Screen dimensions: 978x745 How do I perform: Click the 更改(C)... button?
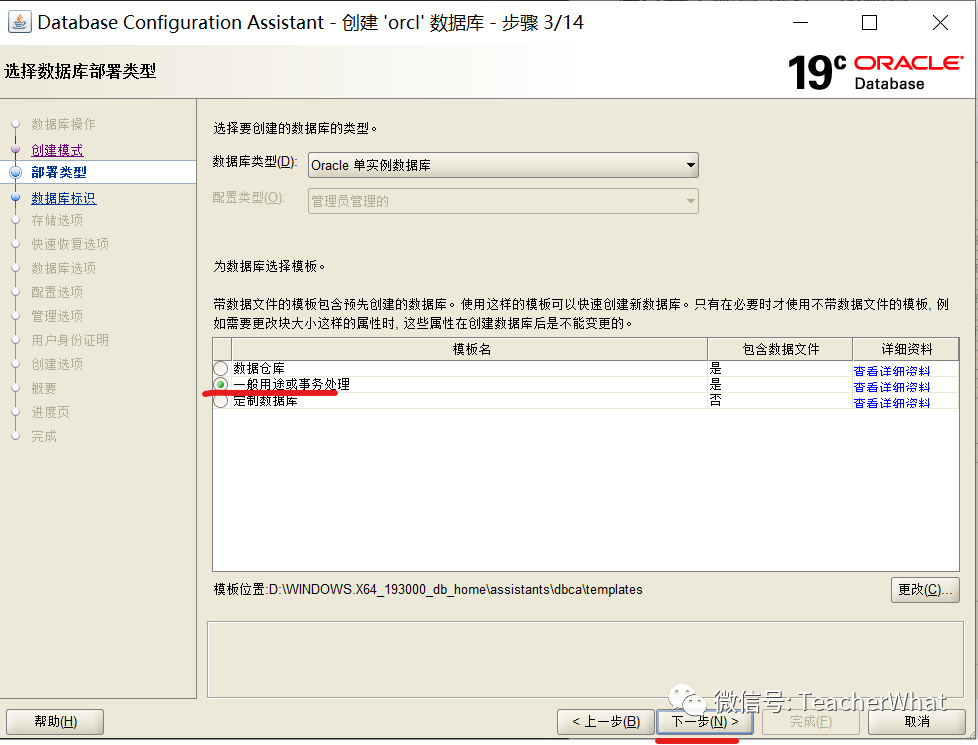[x=925, y=590]
